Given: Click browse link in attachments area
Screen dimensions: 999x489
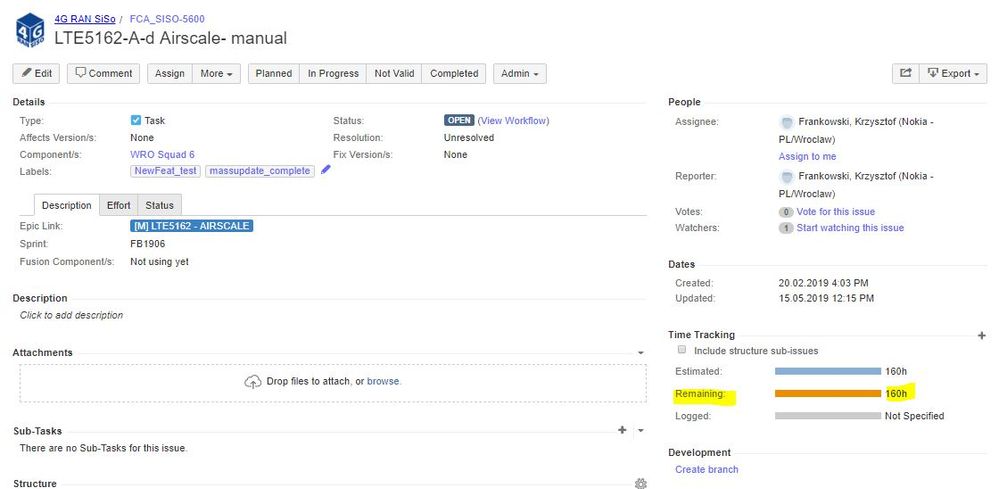Looking at the screenshot, I should 383,381.
